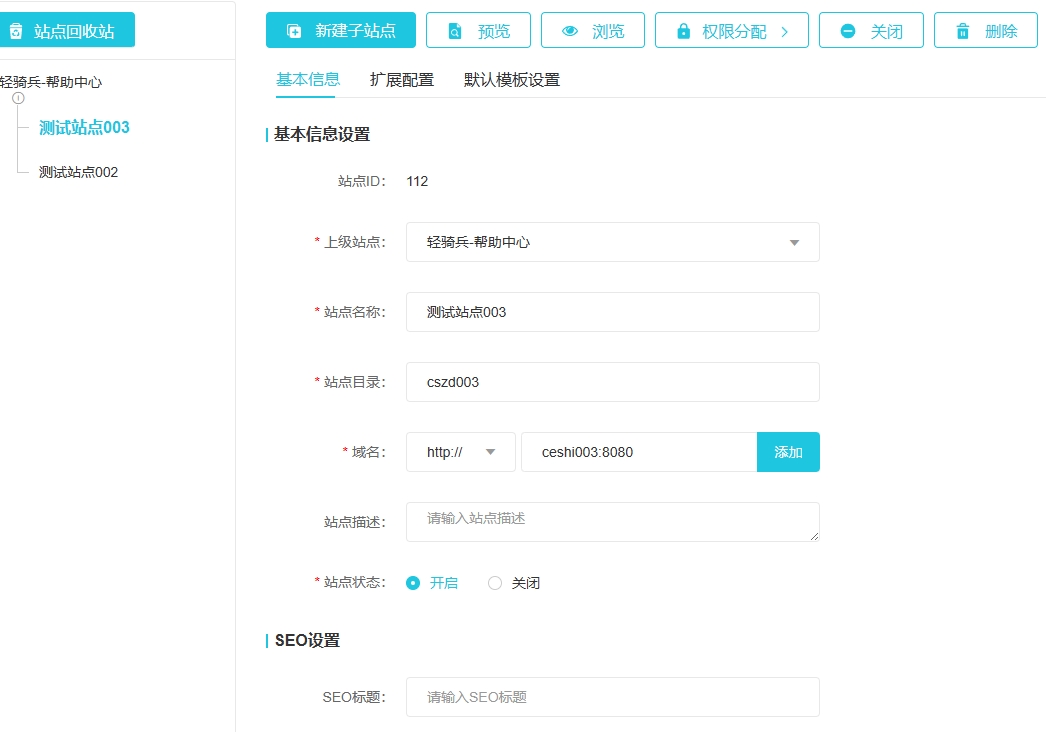Click the plus icon on 新建子站点
The width and height of the screenshot is (1046, 732).
(x=294, y=31)
